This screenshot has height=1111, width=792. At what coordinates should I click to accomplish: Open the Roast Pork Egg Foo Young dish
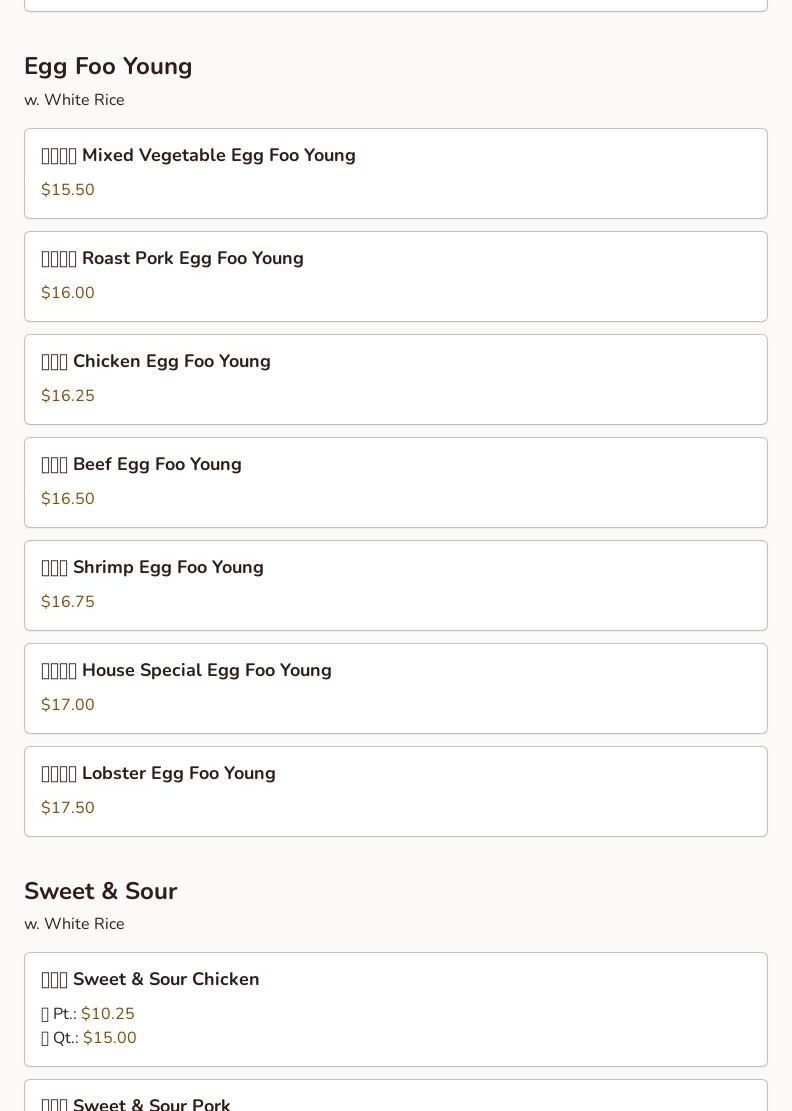tap(192, 258)
